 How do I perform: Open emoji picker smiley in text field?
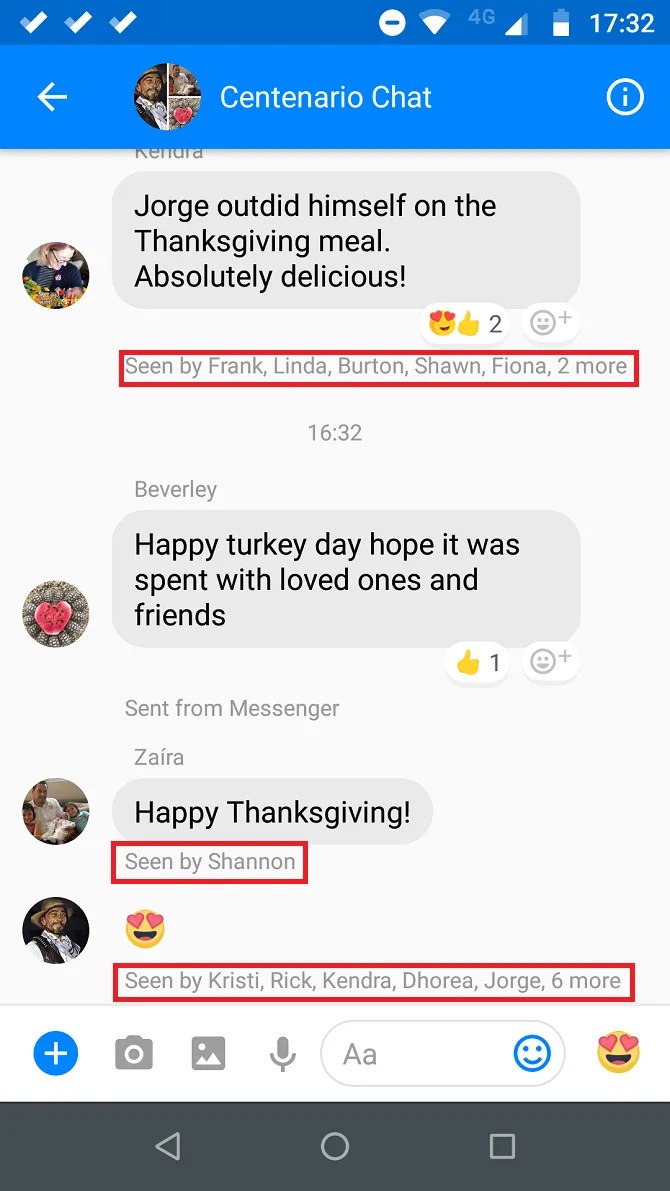pyautogui.click(x=533, y=1054)
